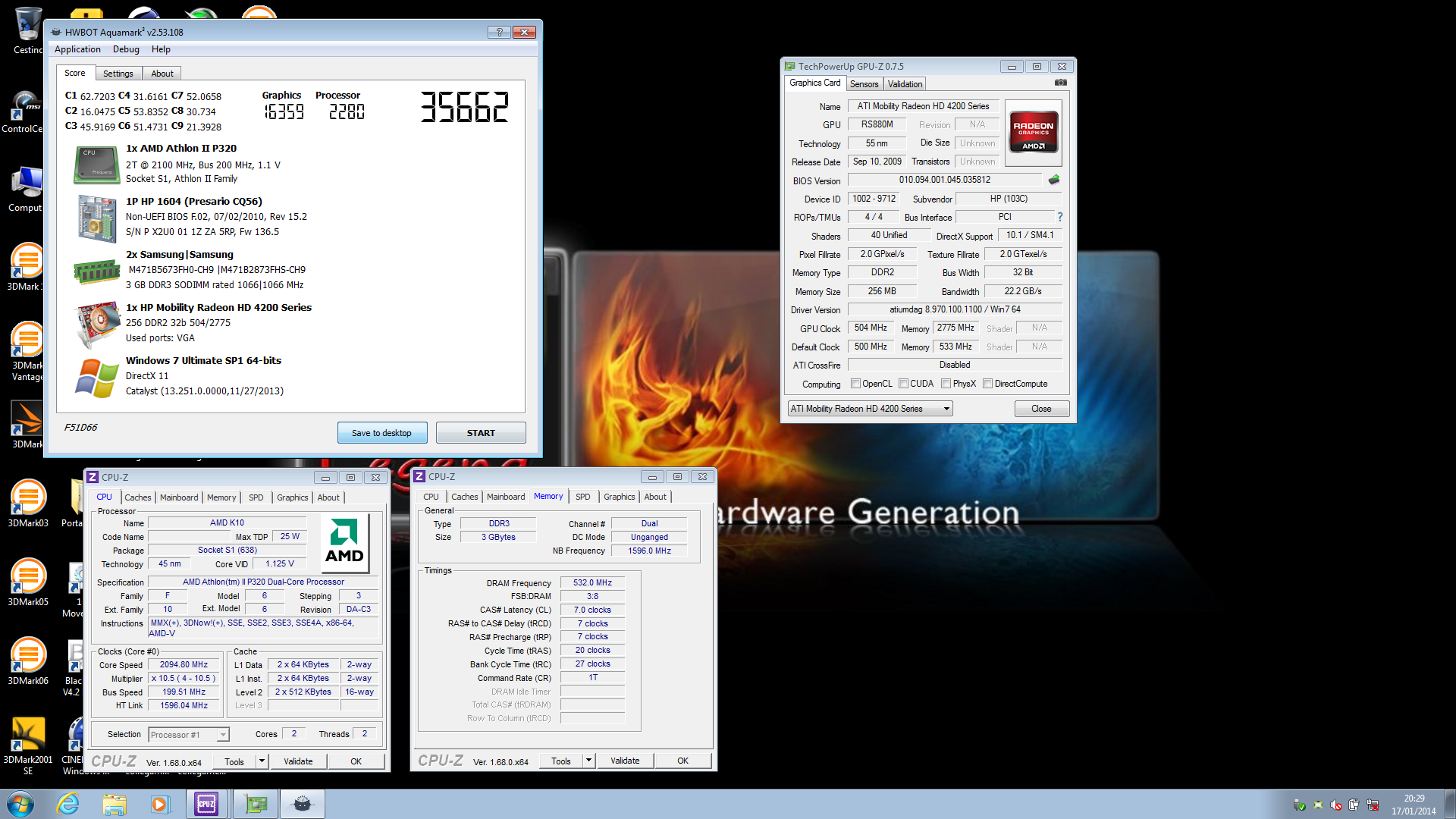Image resolution: width=1456 pixels, height=819 pixels.
Task: Click Tools button in left CPU-Z window
Action: [x=234, y=761]
